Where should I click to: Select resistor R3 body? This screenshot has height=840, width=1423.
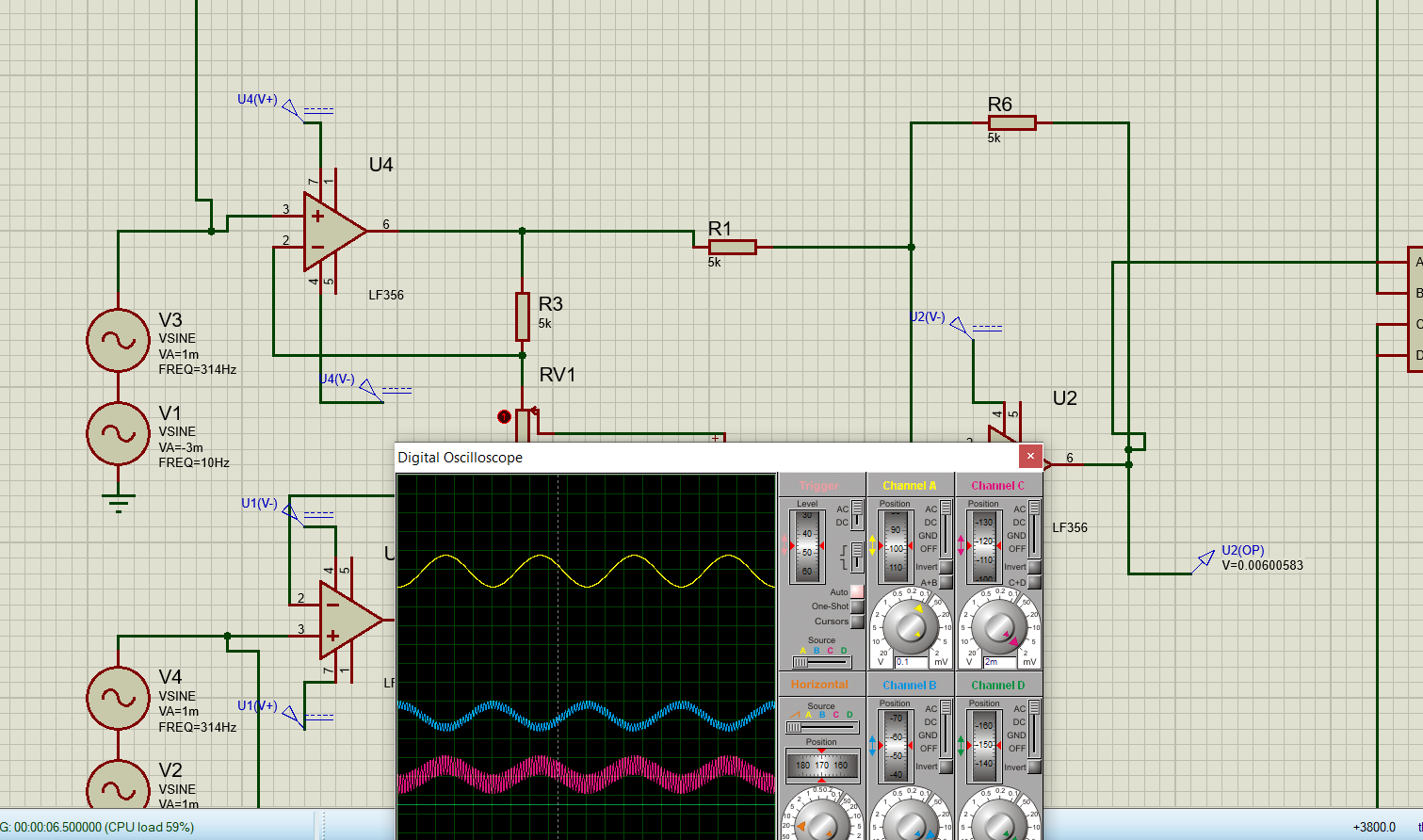[523, 316]
